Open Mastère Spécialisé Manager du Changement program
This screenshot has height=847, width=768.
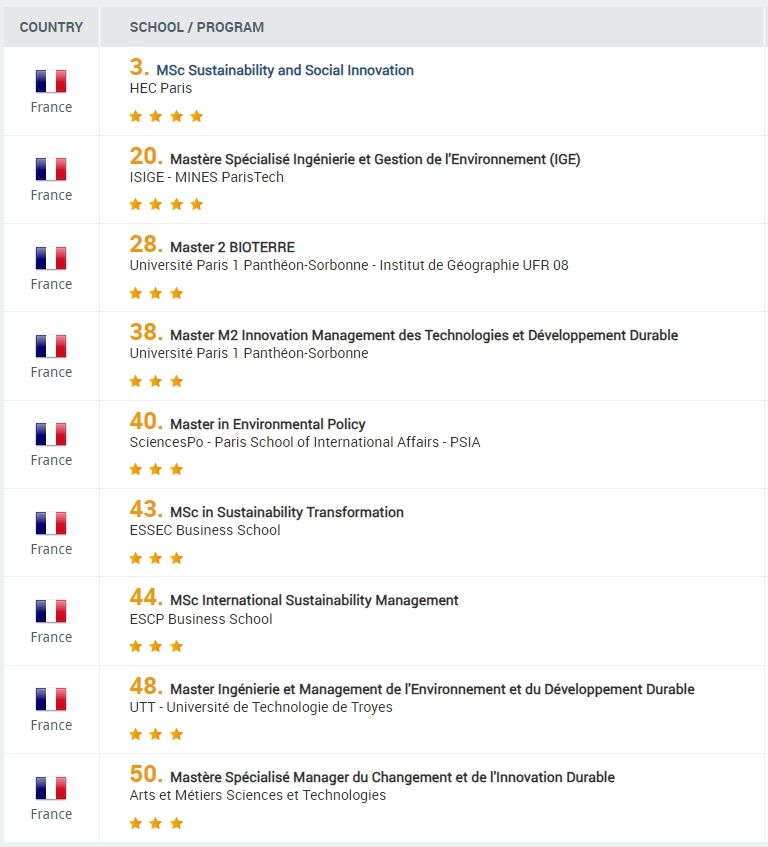tap(392, 777)
